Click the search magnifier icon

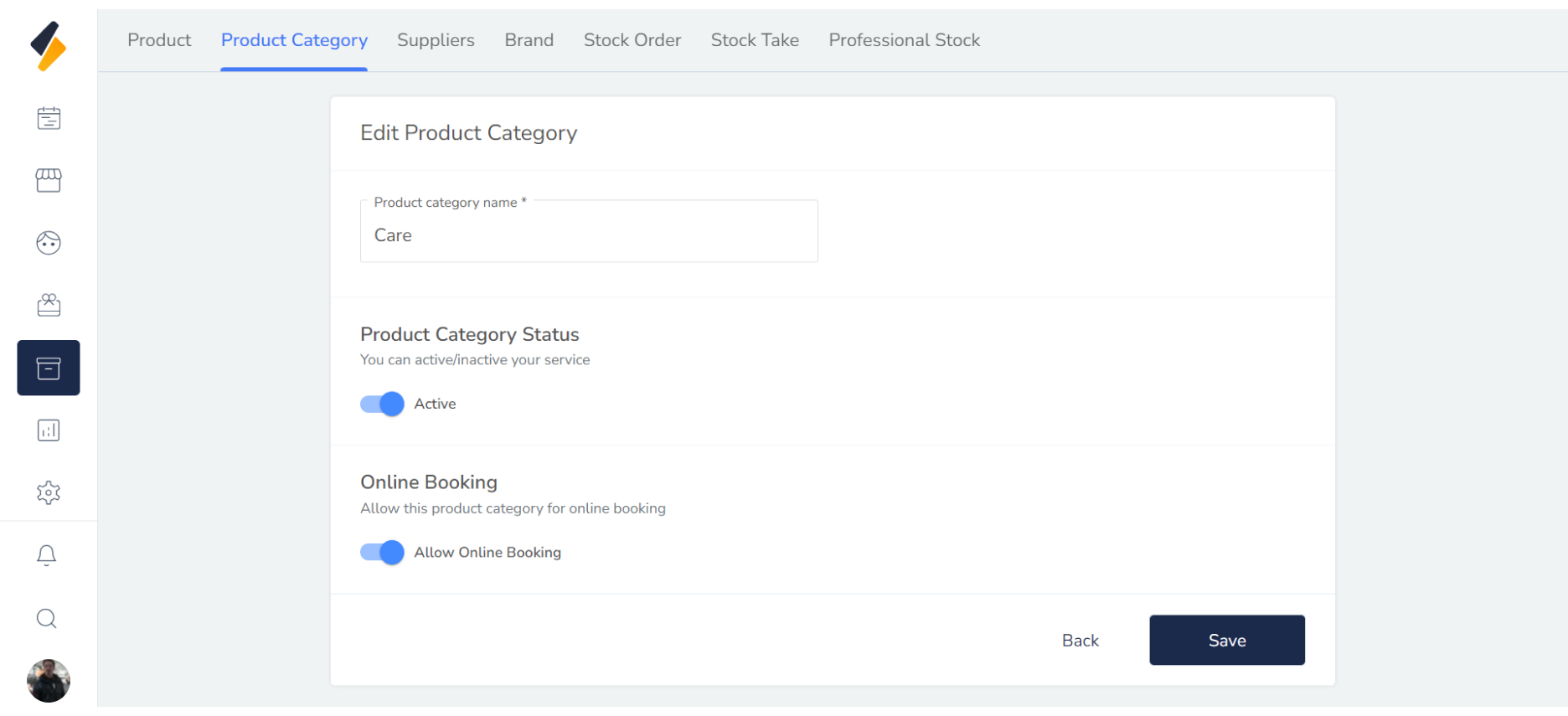[x=47, y=618]
